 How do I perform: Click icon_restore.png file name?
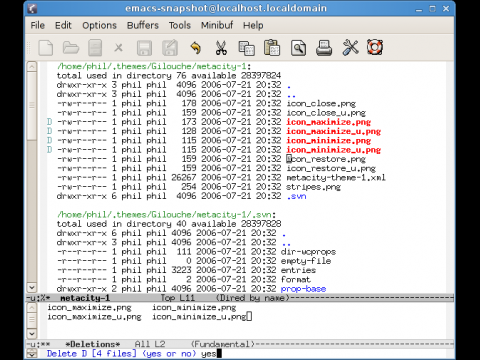coord(326,159)
